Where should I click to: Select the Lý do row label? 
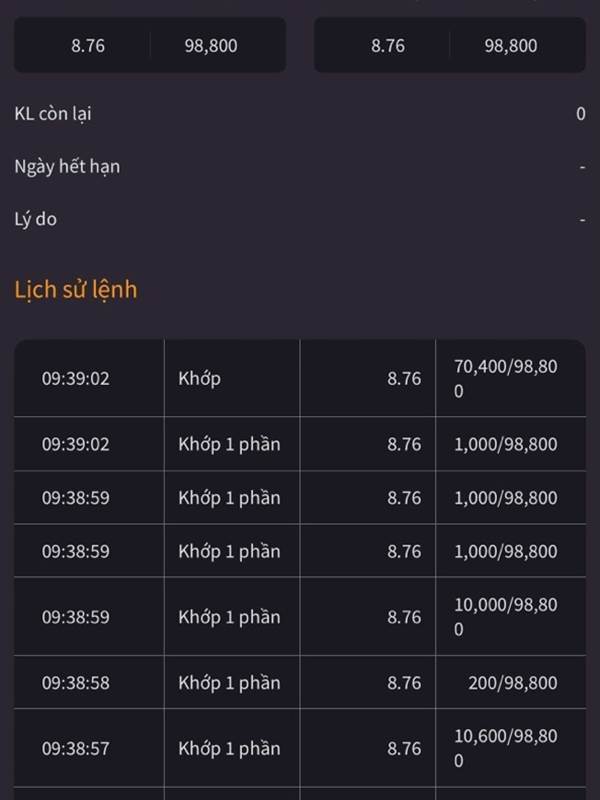tap(35, 219)
